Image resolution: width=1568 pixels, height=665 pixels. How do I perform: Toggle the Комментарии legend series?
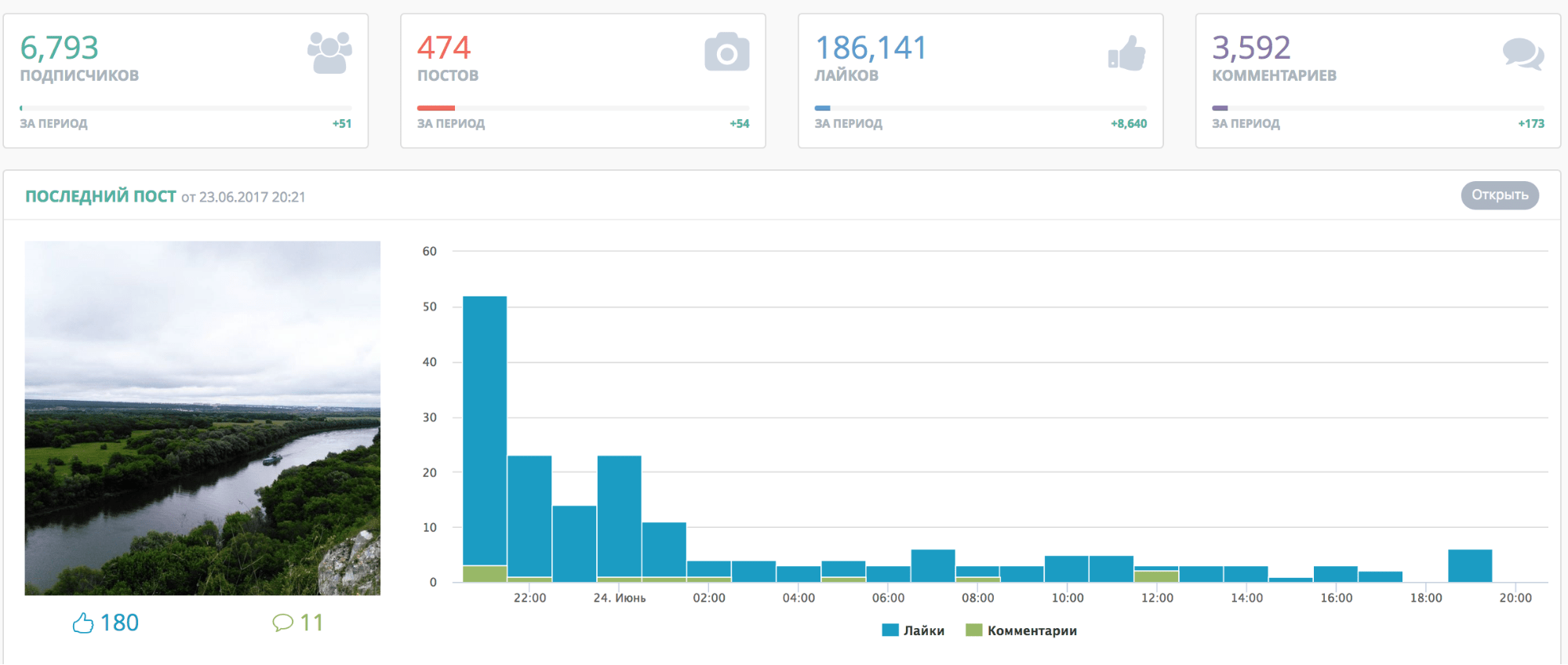tap(1021, 630)
